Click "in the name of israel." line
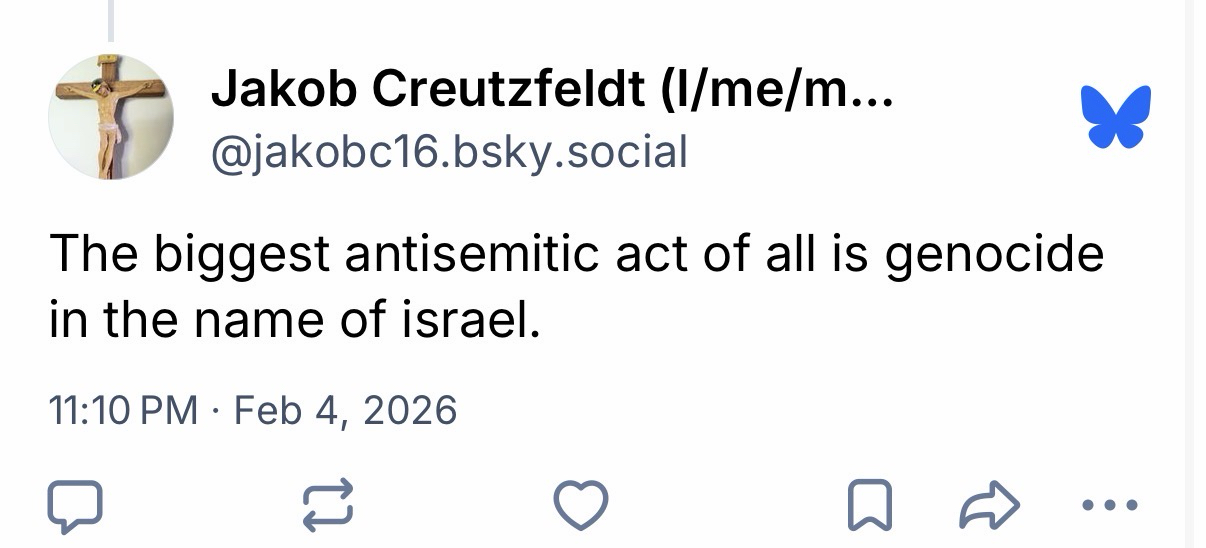The width and height of the screenshot is (1206, 548). point(295,322)
